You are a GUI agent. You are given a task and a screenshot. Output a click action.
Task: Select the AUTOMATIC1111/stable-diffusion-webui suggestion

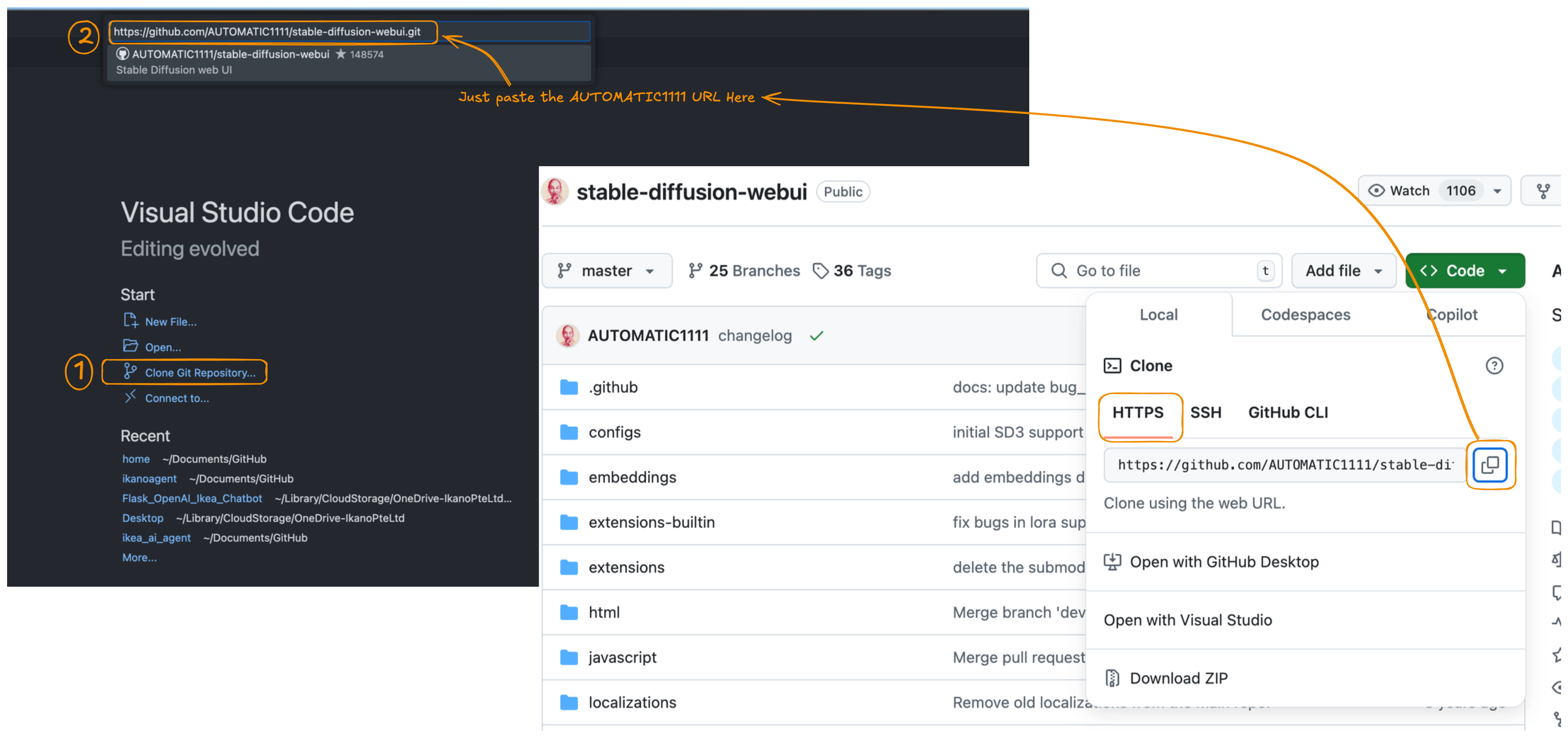[349, 62]
